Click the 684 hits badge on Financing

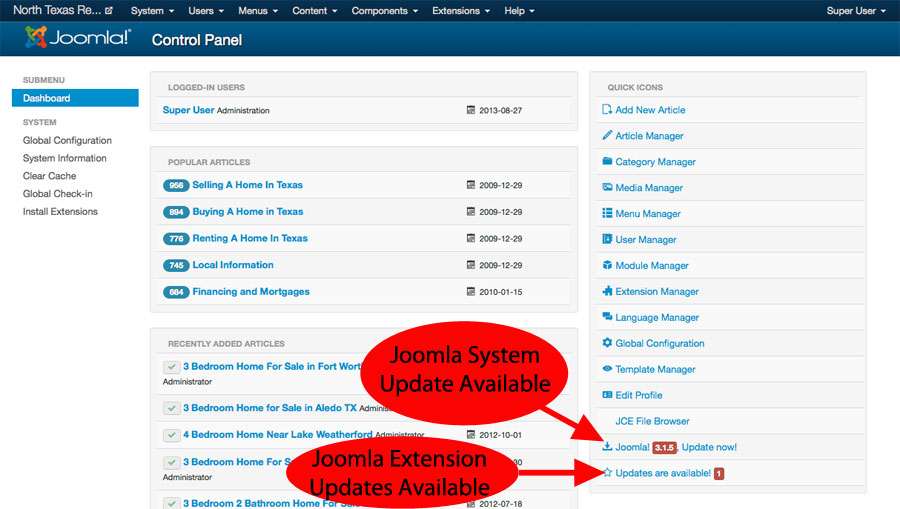(176, 292)
